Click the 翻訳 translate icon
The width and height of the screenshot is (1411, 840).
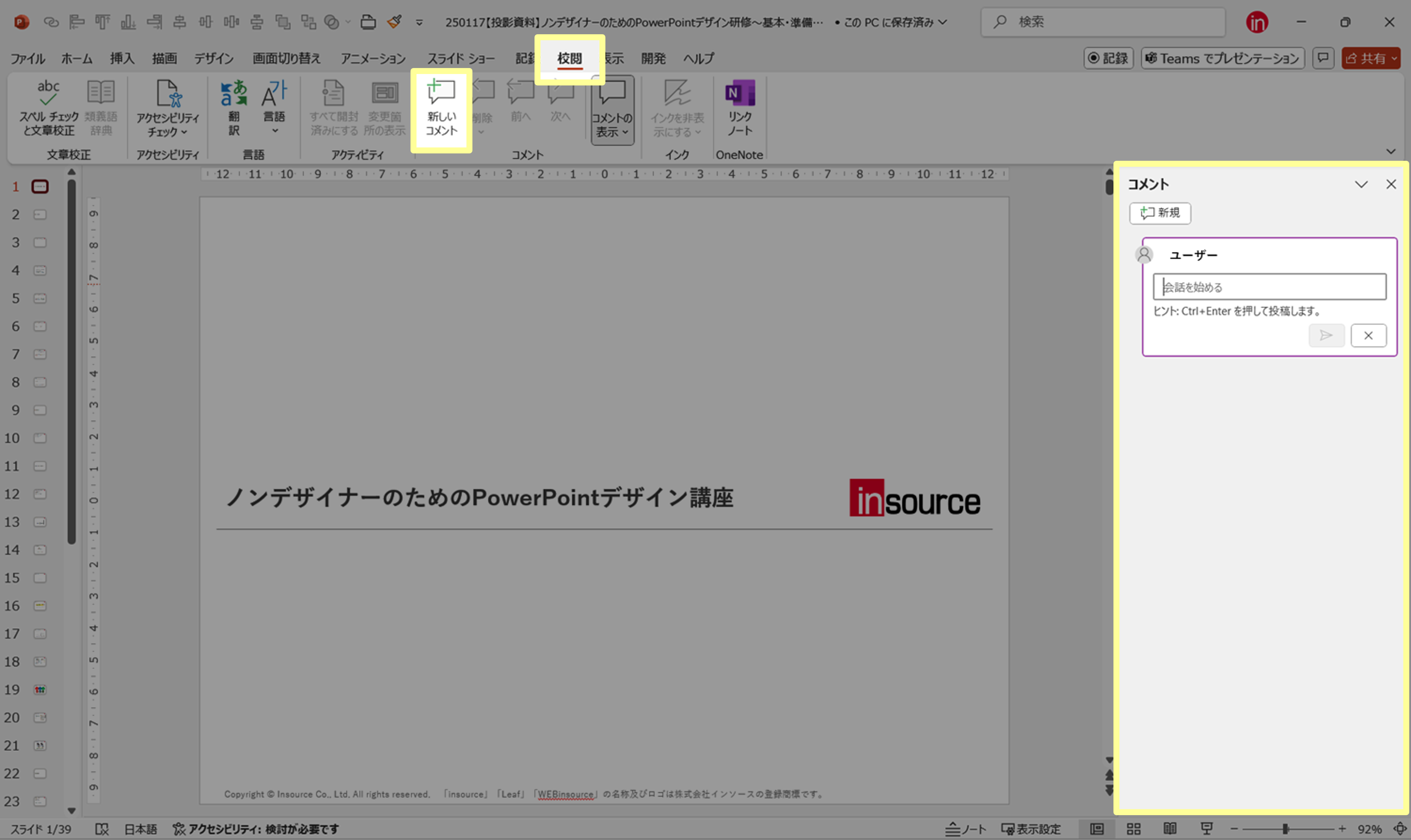coord(234,108)
